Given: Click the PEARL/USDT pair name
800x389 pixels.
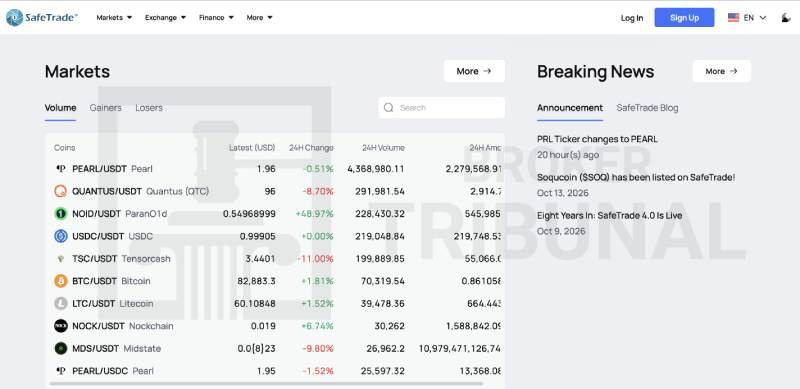Looking at the screenshot, I should point(99,168).
